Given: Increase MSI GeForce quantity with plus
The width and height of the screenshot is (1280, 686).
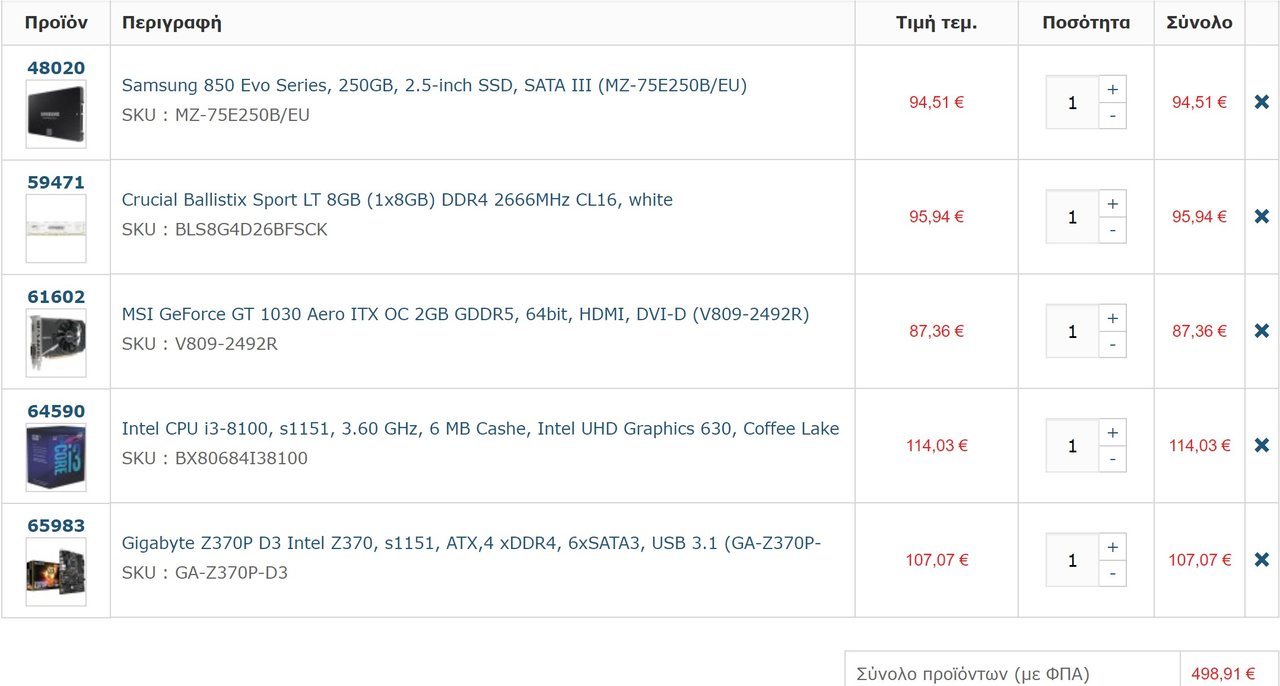Looking at the screenshot, I should coord(1112,318).
